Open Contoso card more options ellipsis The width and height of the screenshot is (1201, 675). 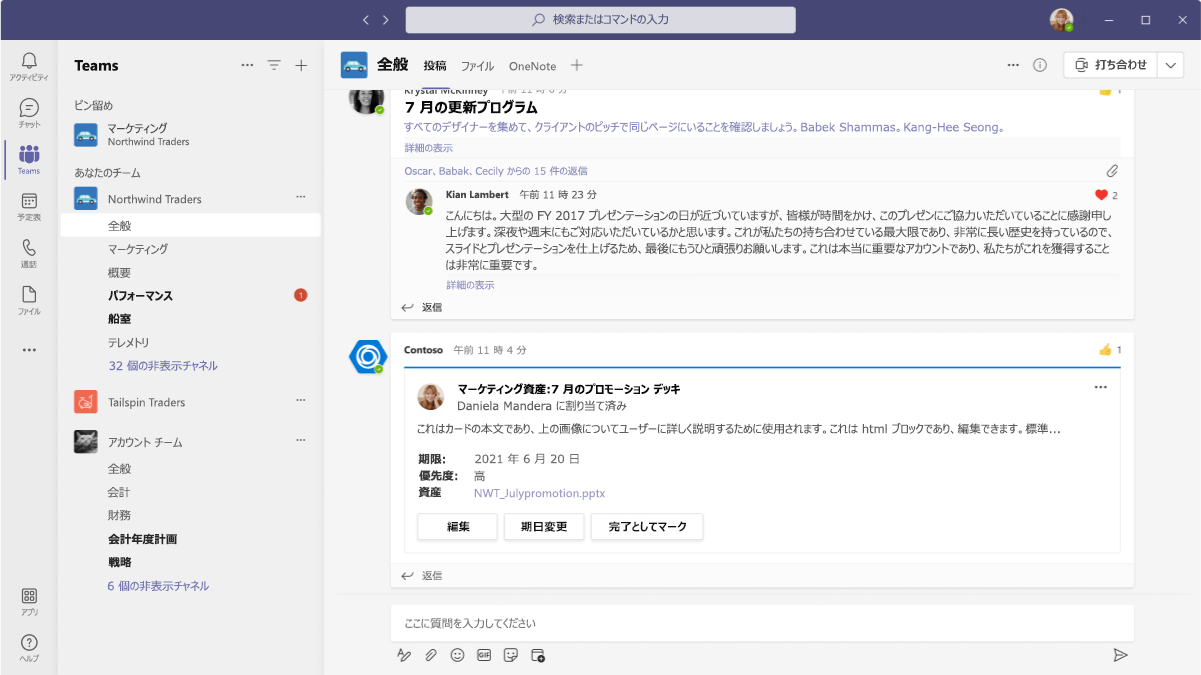pyautogui.click(x=1101, y=387)
